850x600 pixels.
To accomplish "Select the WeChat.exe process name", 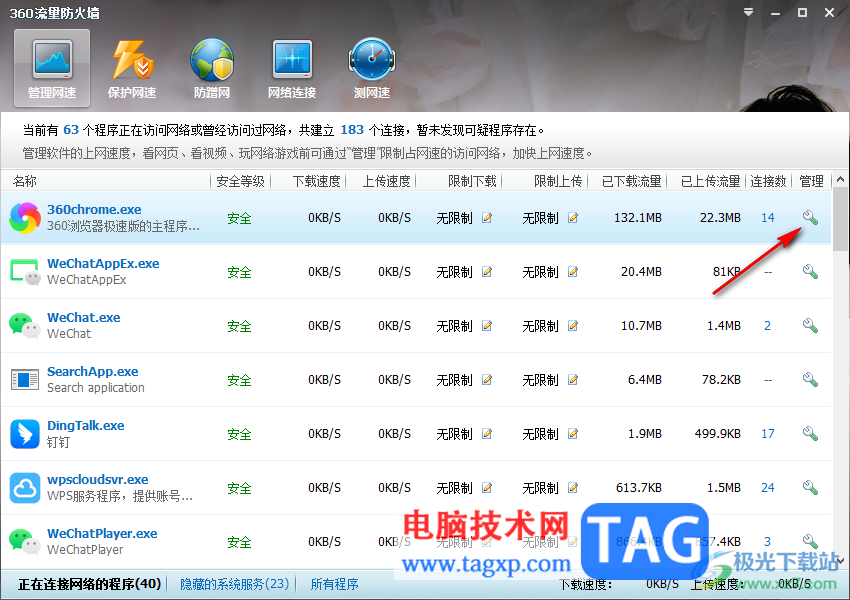I will pyautogui.click(x=83, y=317).
